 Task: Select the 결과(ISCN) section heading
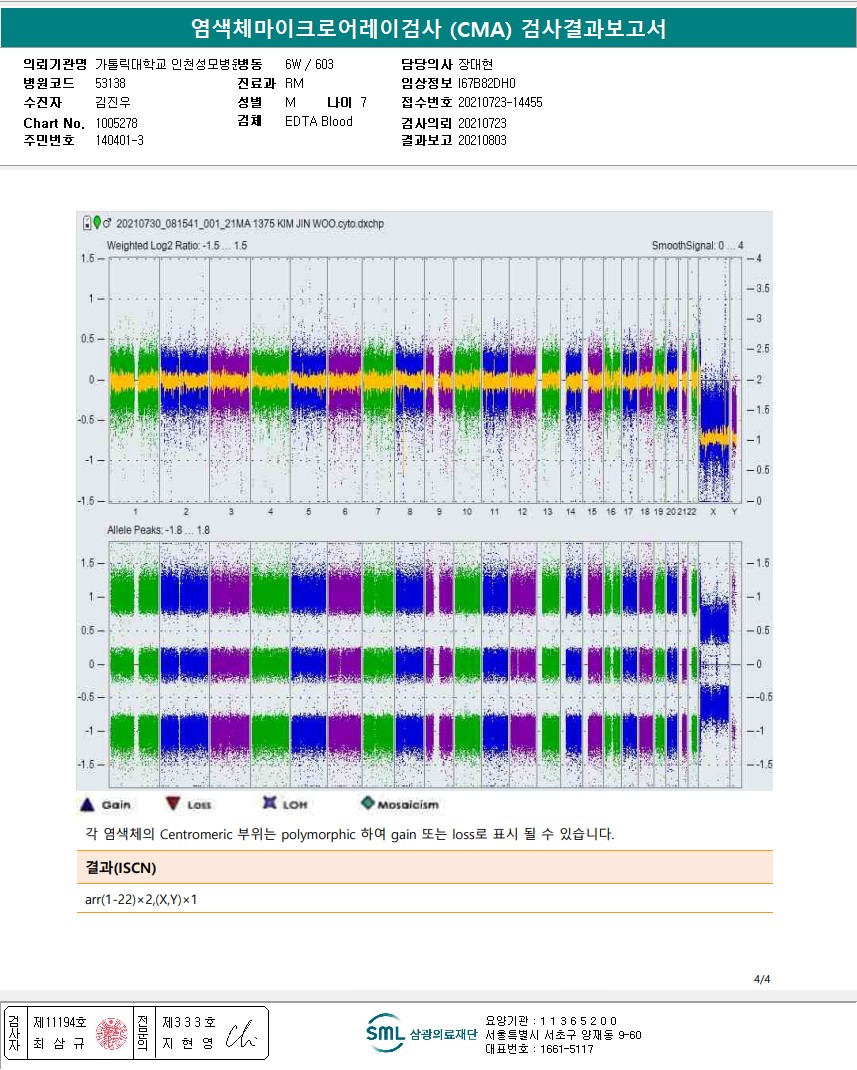point(121,868)
